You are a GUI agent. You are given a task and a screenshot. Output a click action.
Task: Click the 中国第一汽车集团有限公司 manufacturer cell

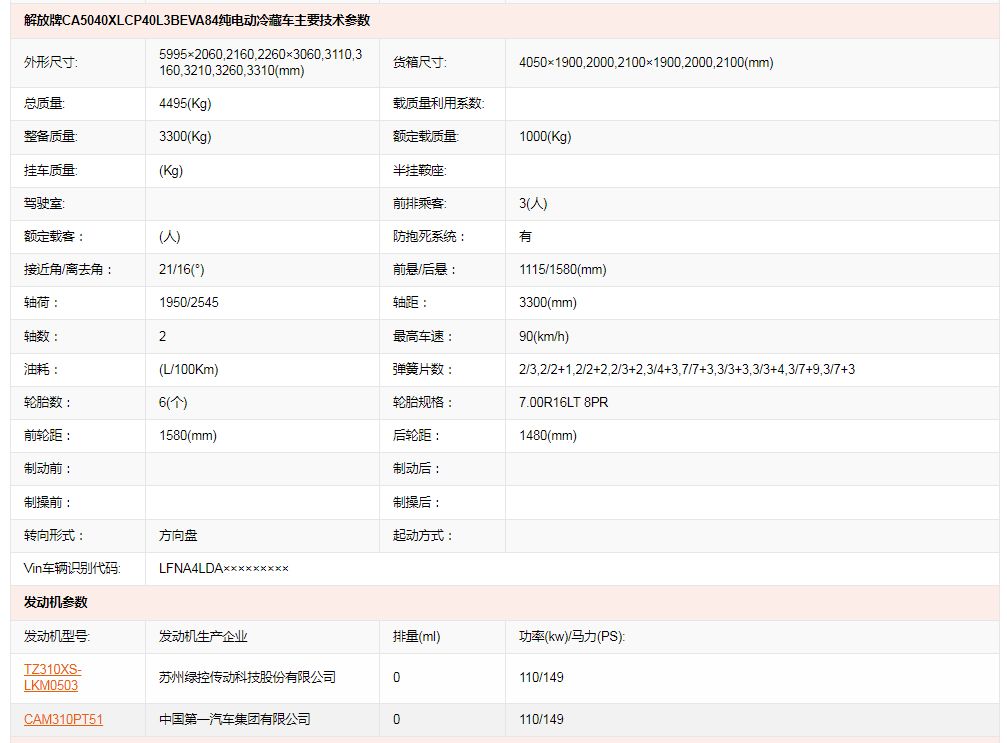[234, 719]
